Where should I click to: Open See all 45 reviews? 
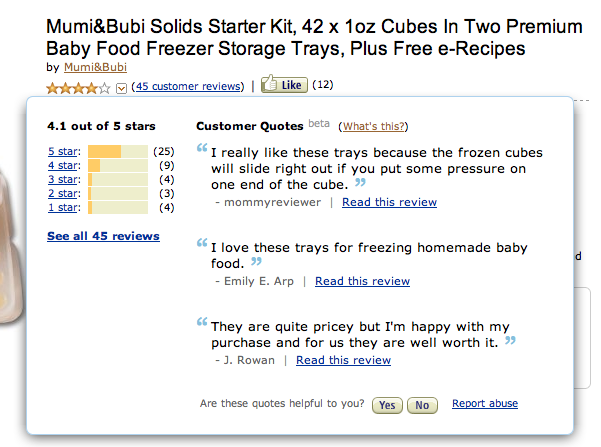(103, 236)
